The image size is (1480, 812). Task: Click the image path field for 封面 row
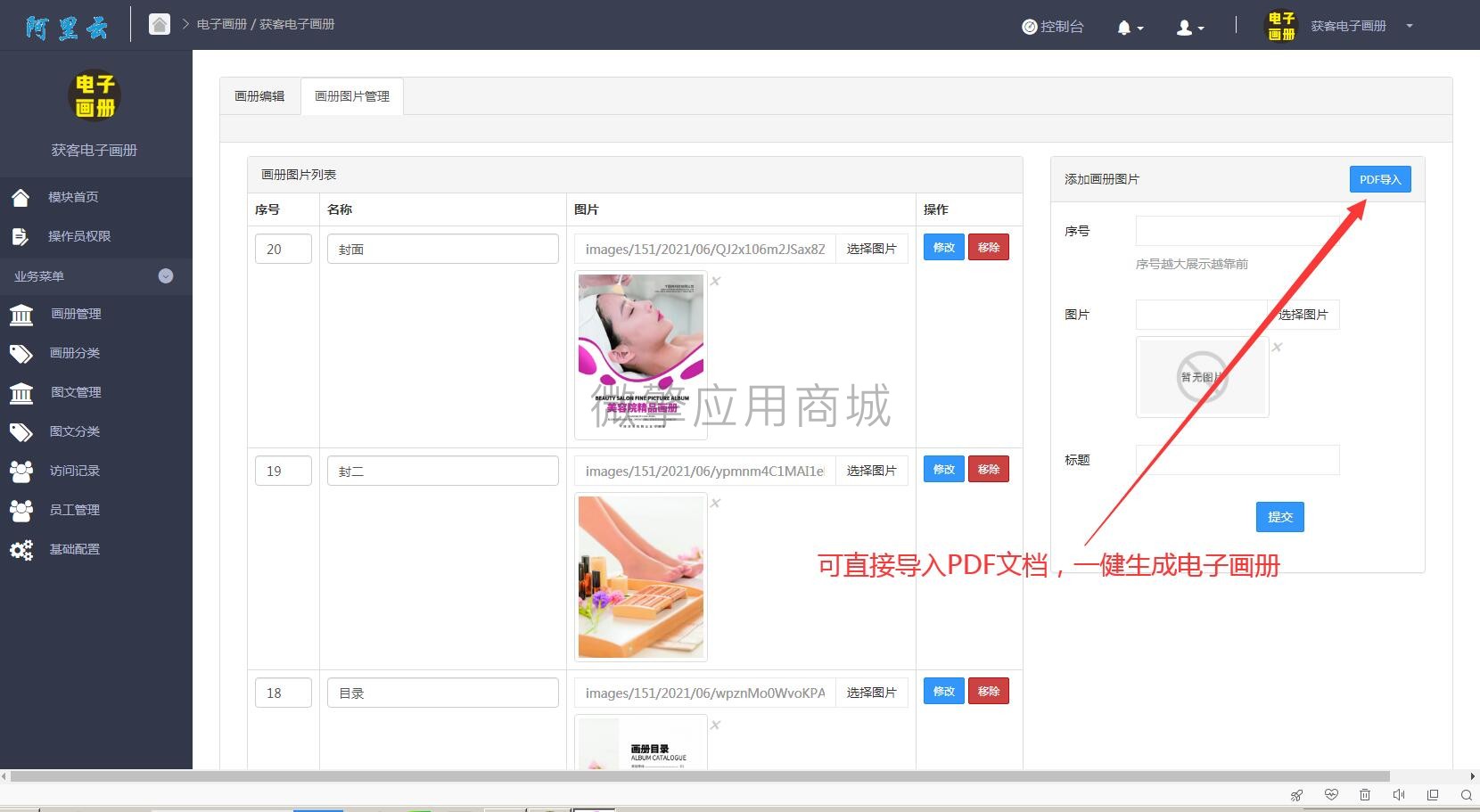coord(705,249)
